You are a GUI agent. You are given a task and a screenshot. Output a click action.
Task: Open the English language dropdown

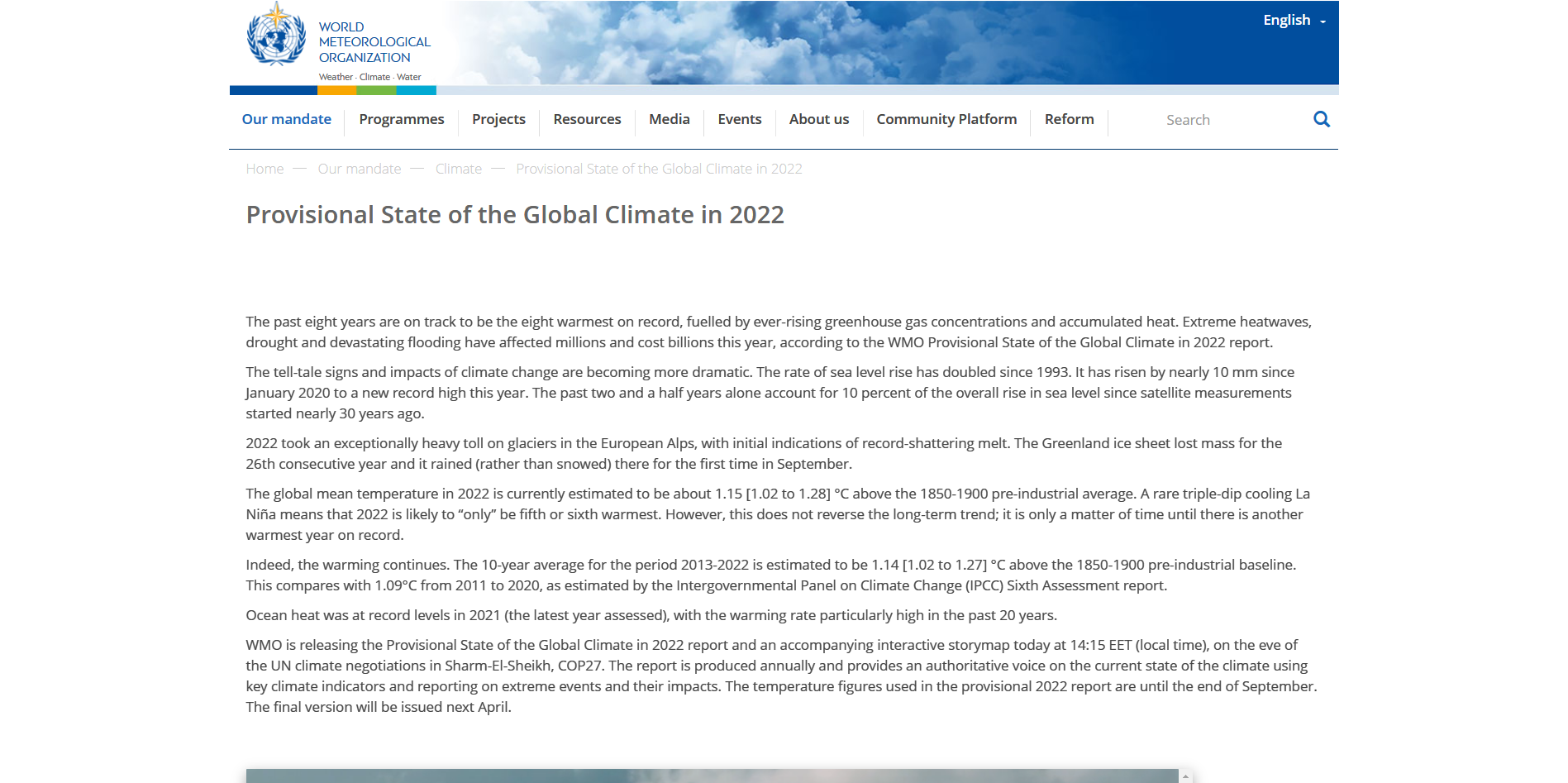point(1294,20)
